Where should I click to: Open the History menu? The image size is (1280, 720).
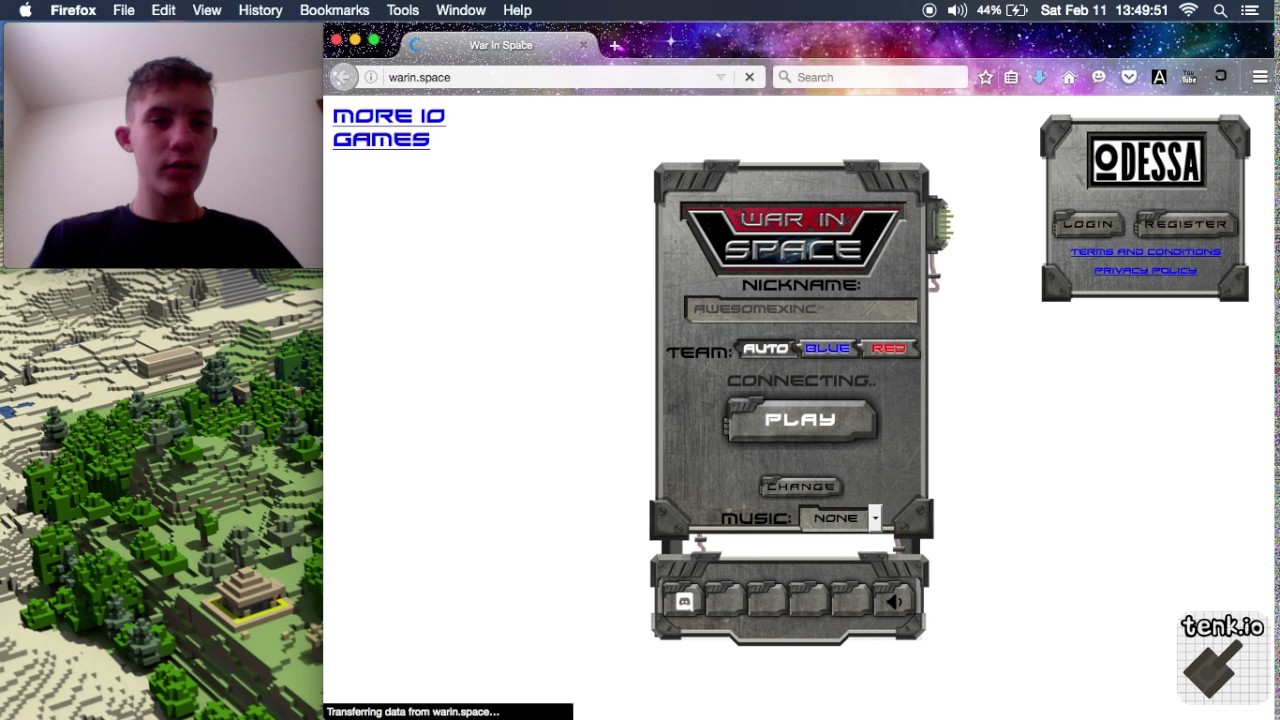260,10
